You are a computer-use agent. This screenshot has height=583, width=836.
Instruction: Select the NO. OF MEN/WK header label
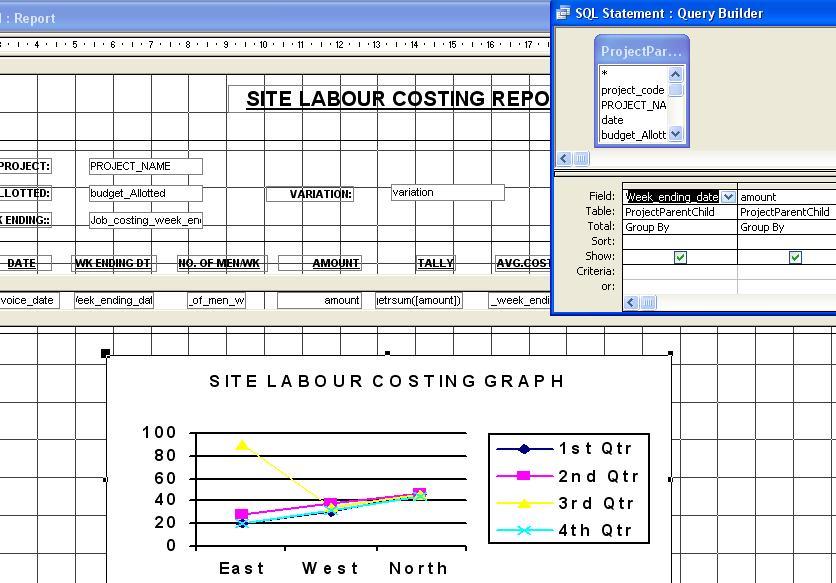tap(220, 263)
